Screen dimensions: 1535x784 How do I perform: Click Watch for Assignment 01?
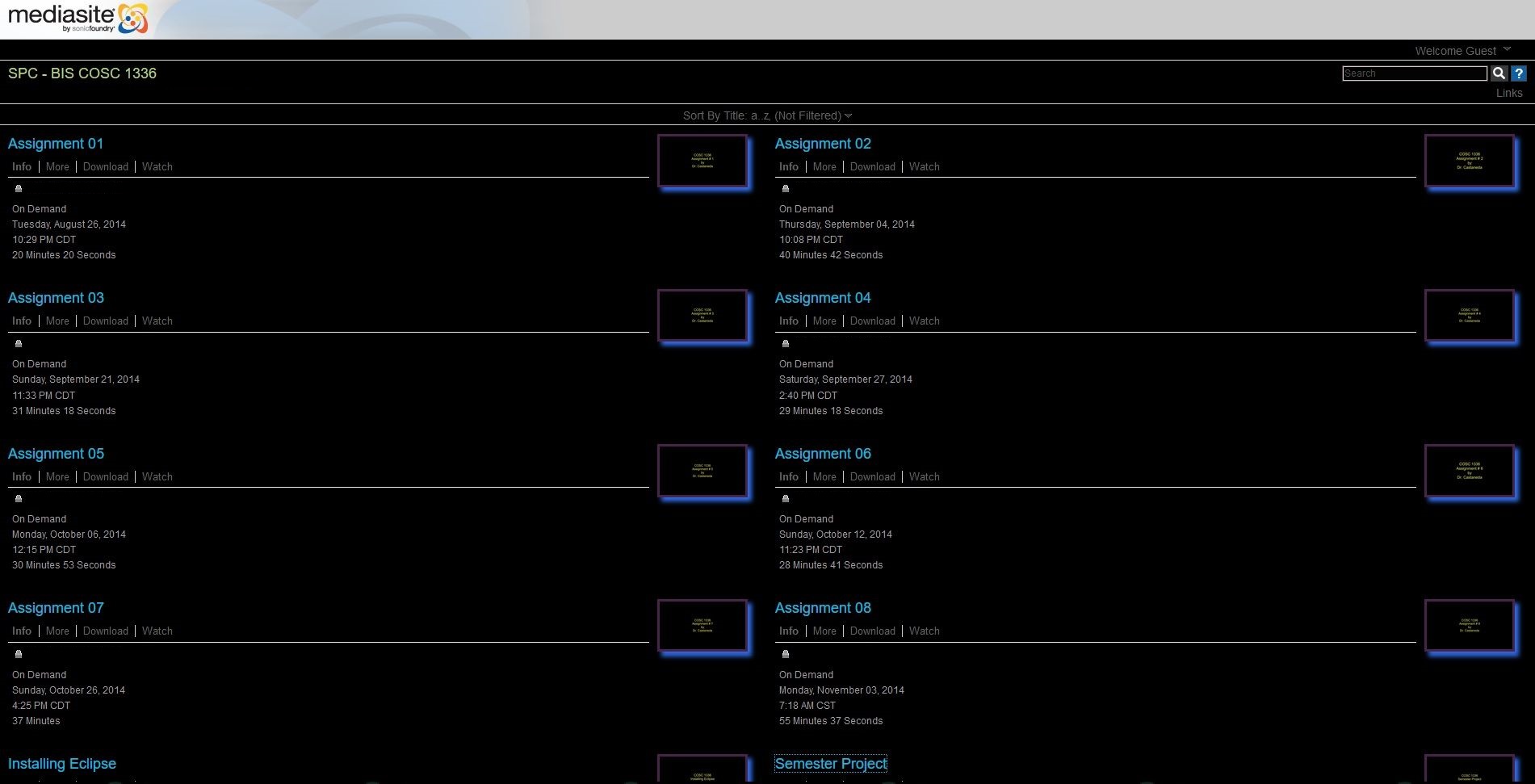157,166
